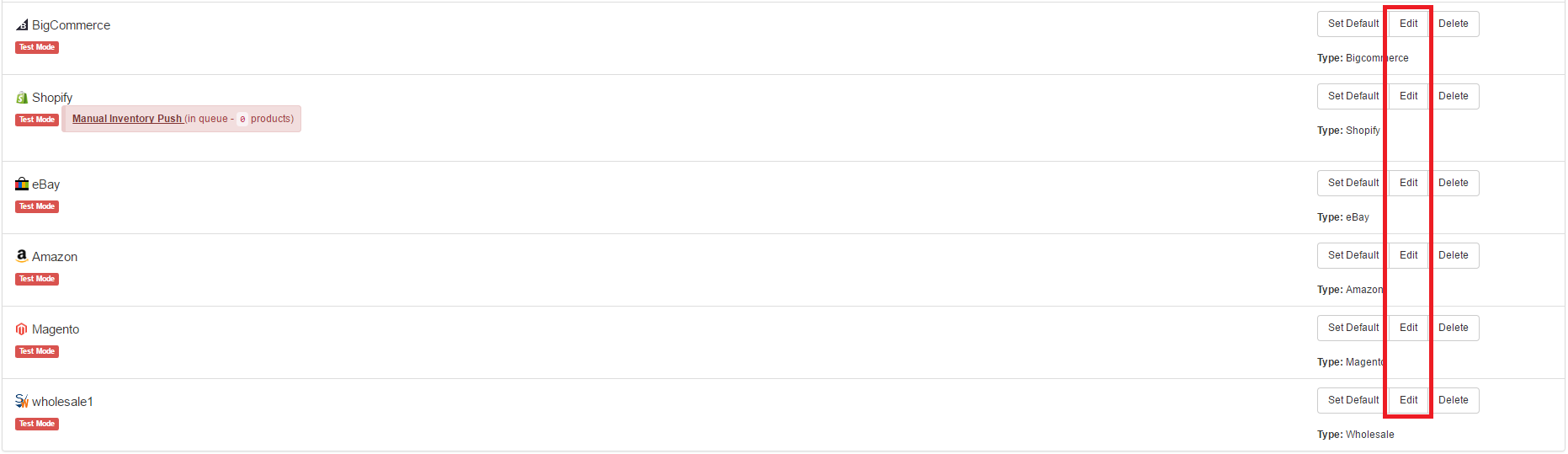Click the Magento logo icon
The width and height of the screenshot is (1568, 454).
click(x=22, y=329)
